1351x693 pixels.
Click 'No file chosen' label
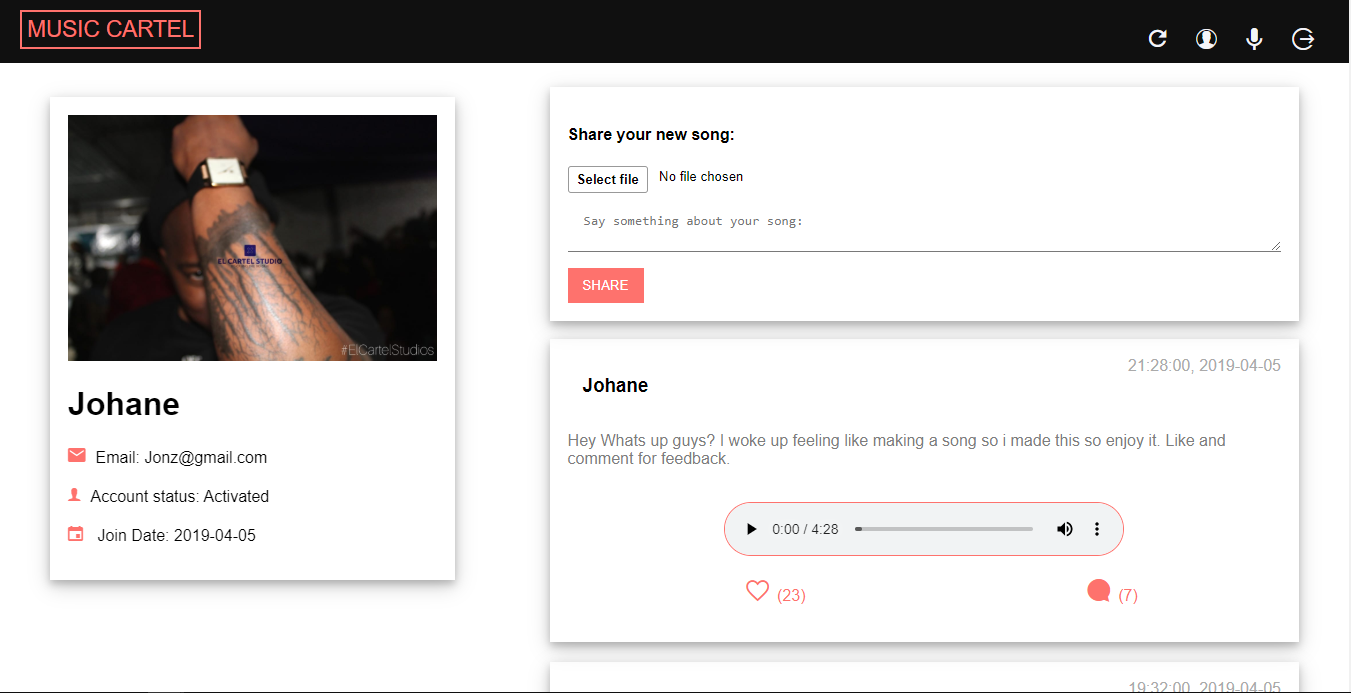pyautogui.click(x=701, y=177)
